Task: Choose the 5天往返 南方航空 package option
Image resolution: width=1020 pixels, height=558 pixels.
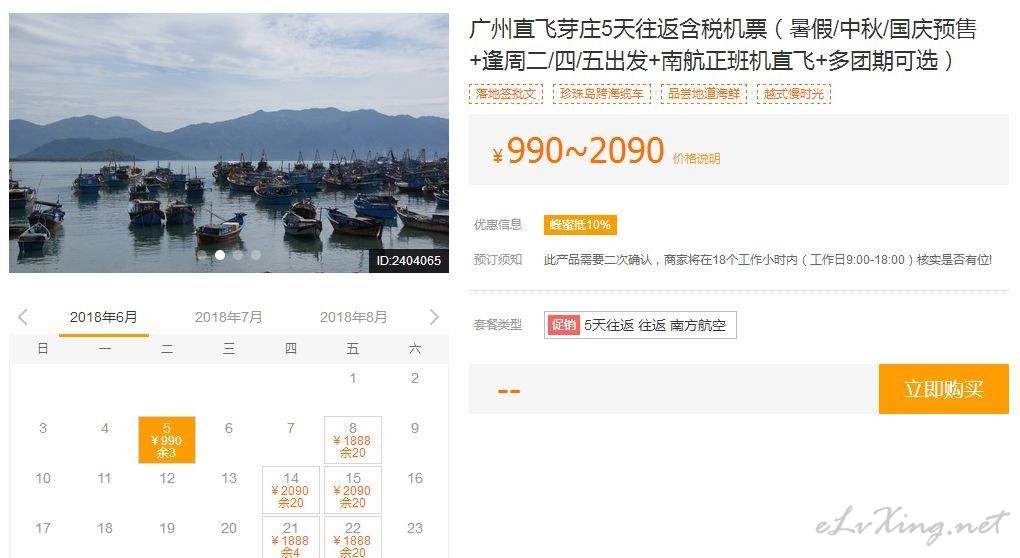Action: tap(640, 325)
